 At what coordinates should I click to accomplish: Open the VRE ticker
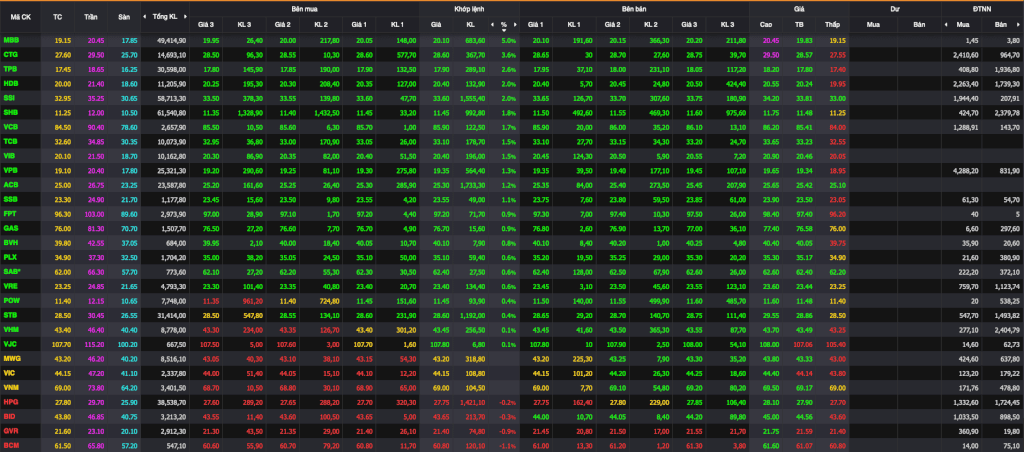[x=10, y=285]
